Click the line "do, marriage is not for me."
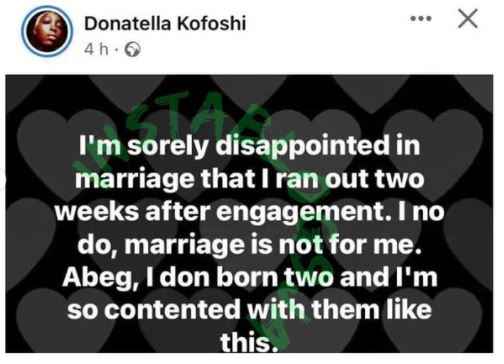Viewport: 504px width, 364px height. coord(249,245)
